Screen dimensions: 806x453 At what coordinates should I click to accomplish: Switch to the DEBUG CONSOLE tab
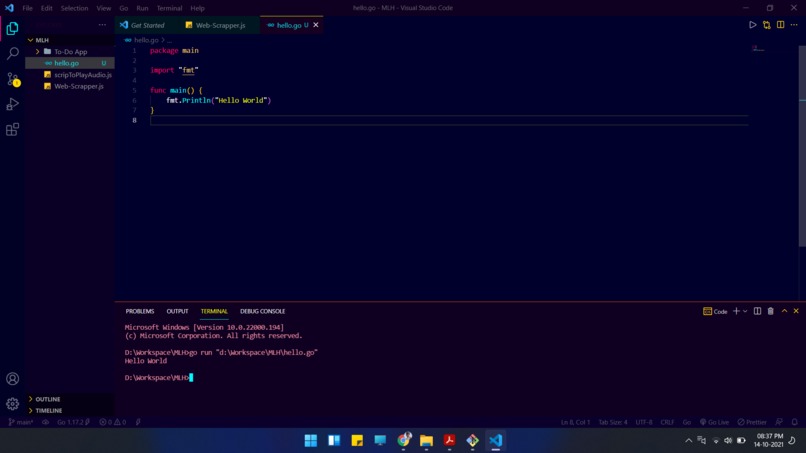click(x=262, y=311)
